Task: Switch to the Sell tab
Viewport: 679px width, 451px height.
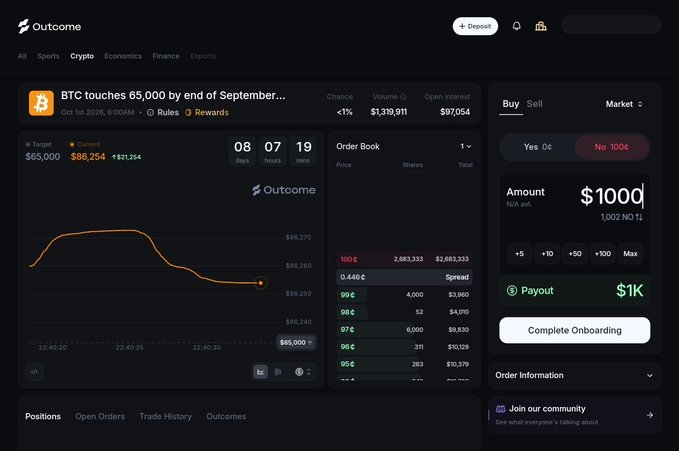Action: click(x=534, y=104)
